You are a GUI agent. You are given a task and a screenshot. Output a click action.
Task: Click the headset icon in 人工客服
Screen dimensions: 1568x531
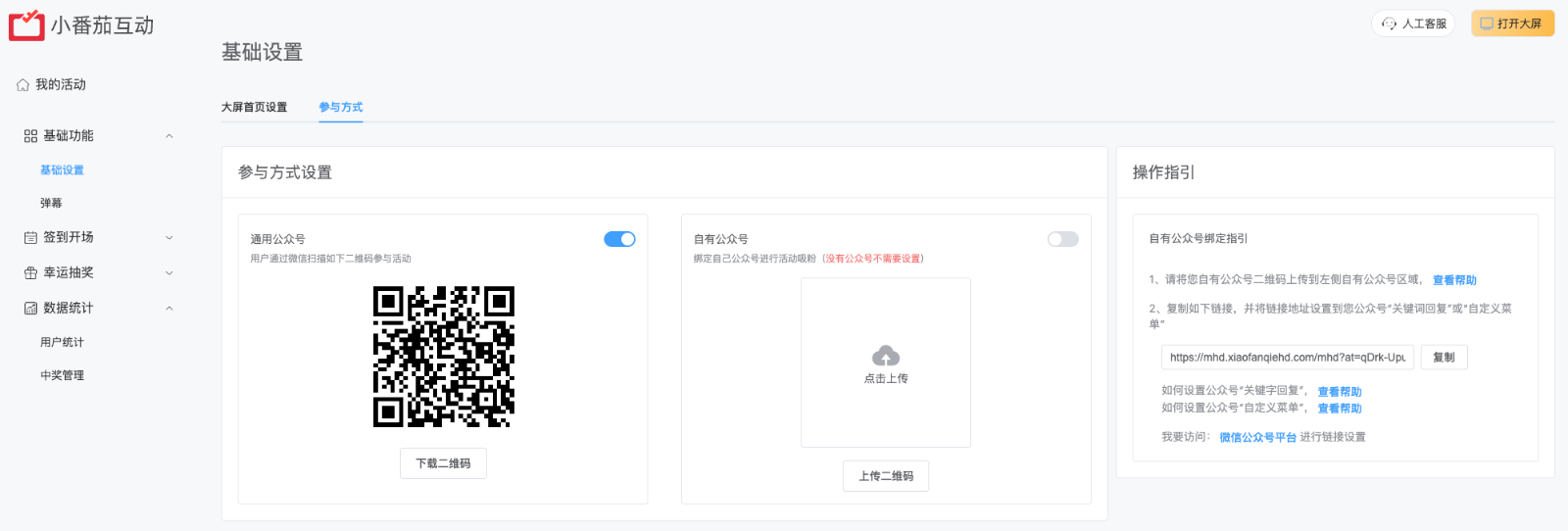coord(1389,24)
